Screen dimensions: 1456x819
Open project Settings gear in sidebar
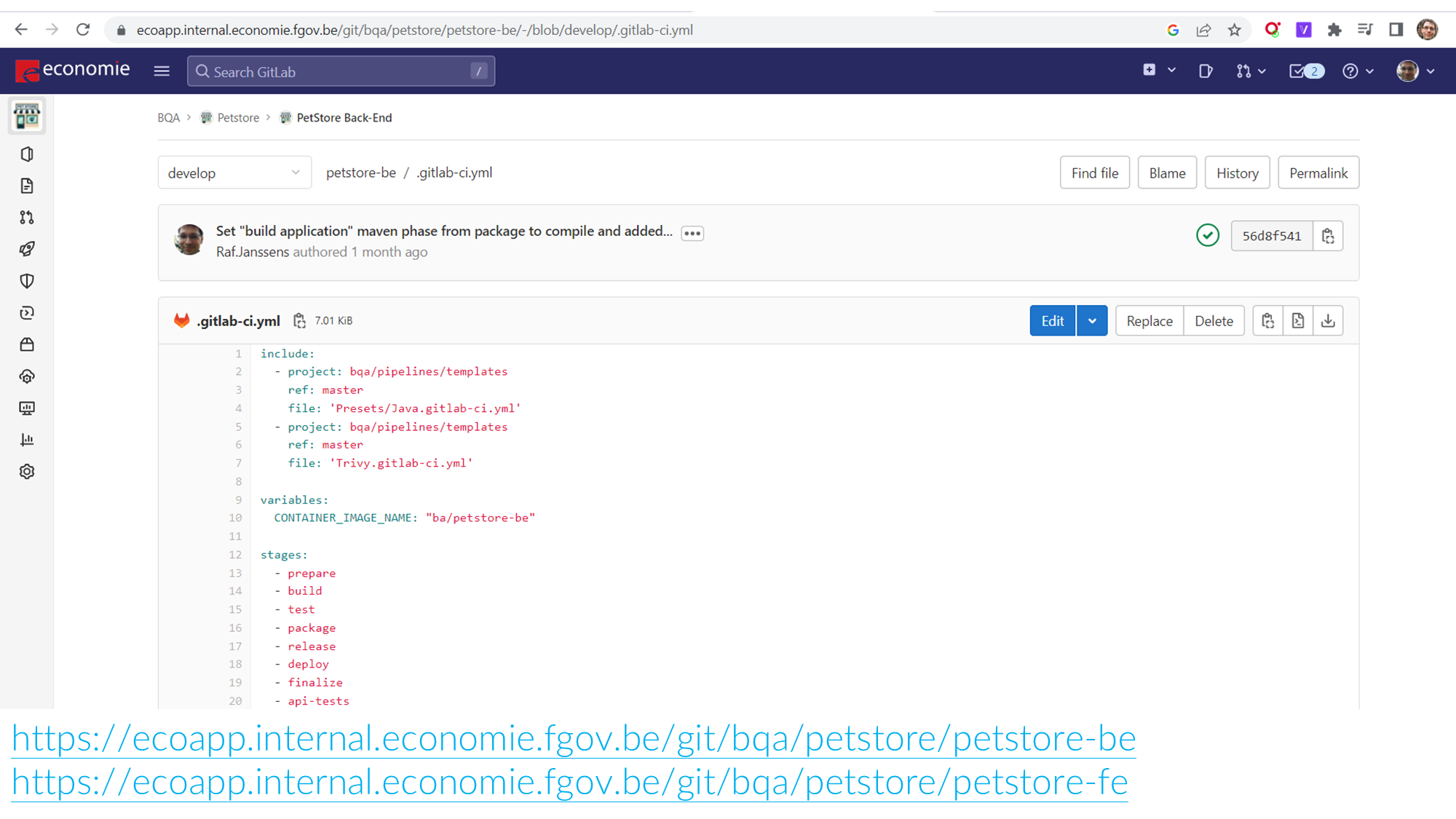coord(27,472)
